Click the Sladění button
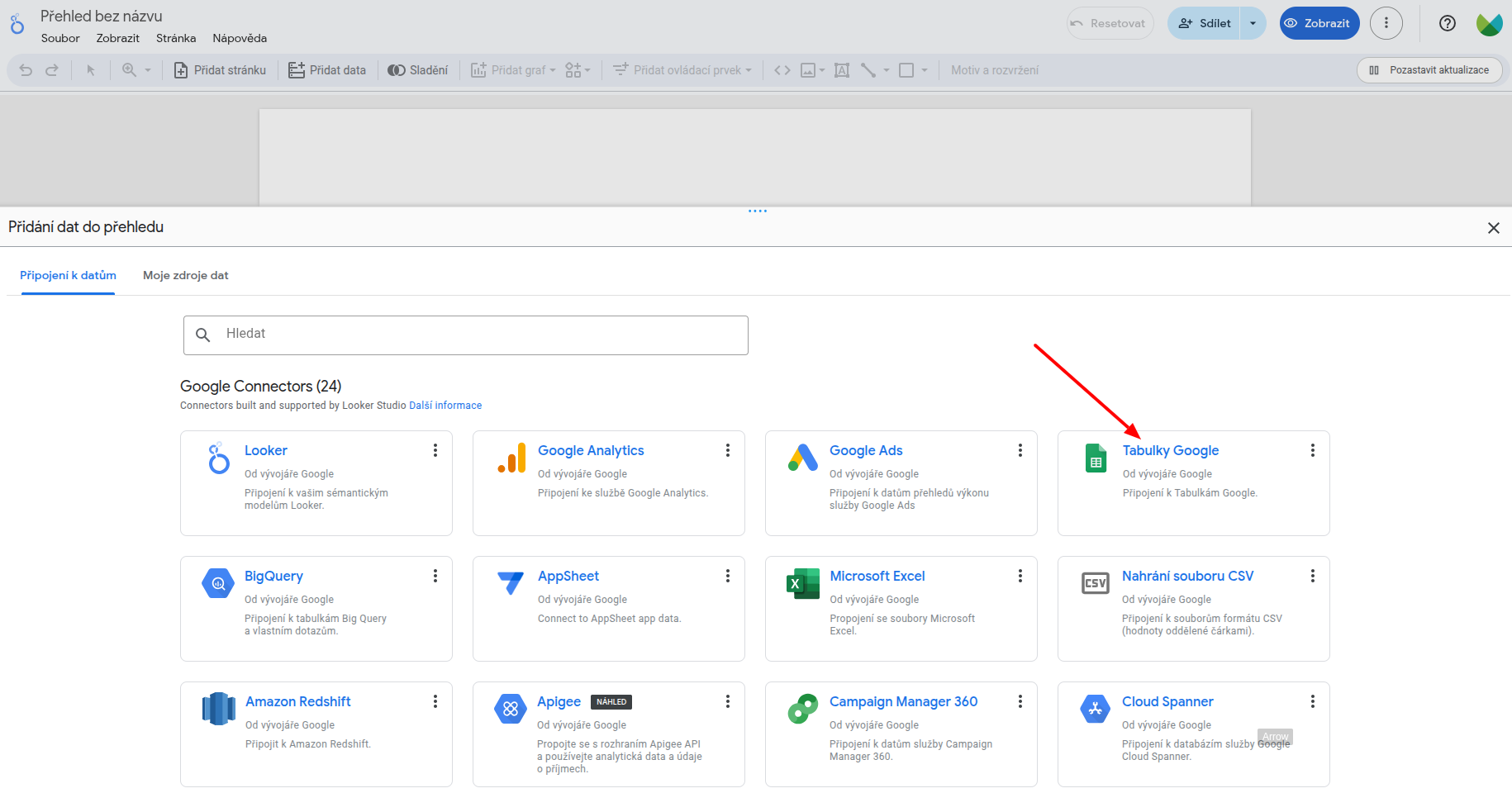The image size is (1512, 793). pyautogui.click(x=418, y=70)
